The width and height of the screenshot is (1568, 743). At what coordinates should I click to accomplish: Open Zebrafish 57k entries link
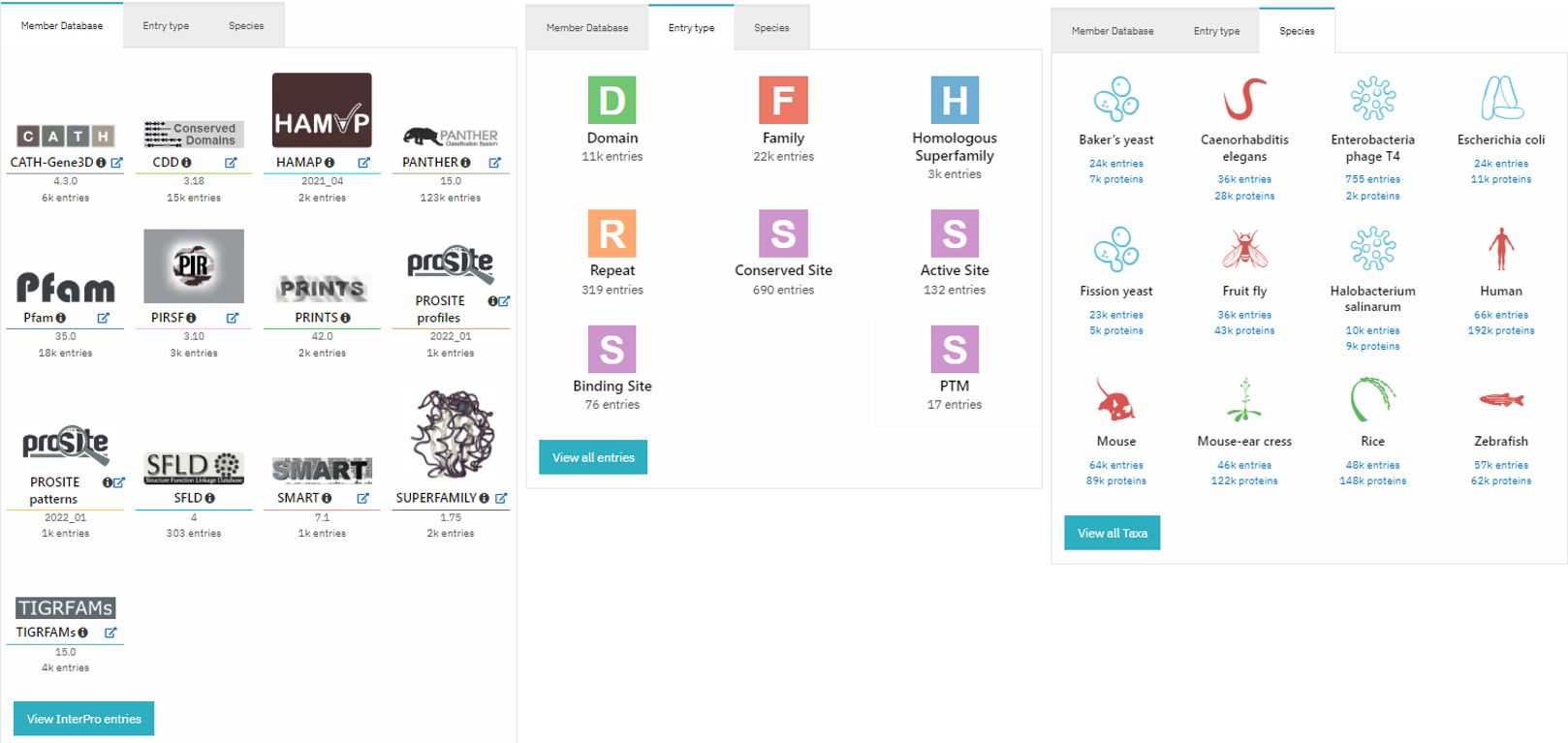tap(1501, 465)
